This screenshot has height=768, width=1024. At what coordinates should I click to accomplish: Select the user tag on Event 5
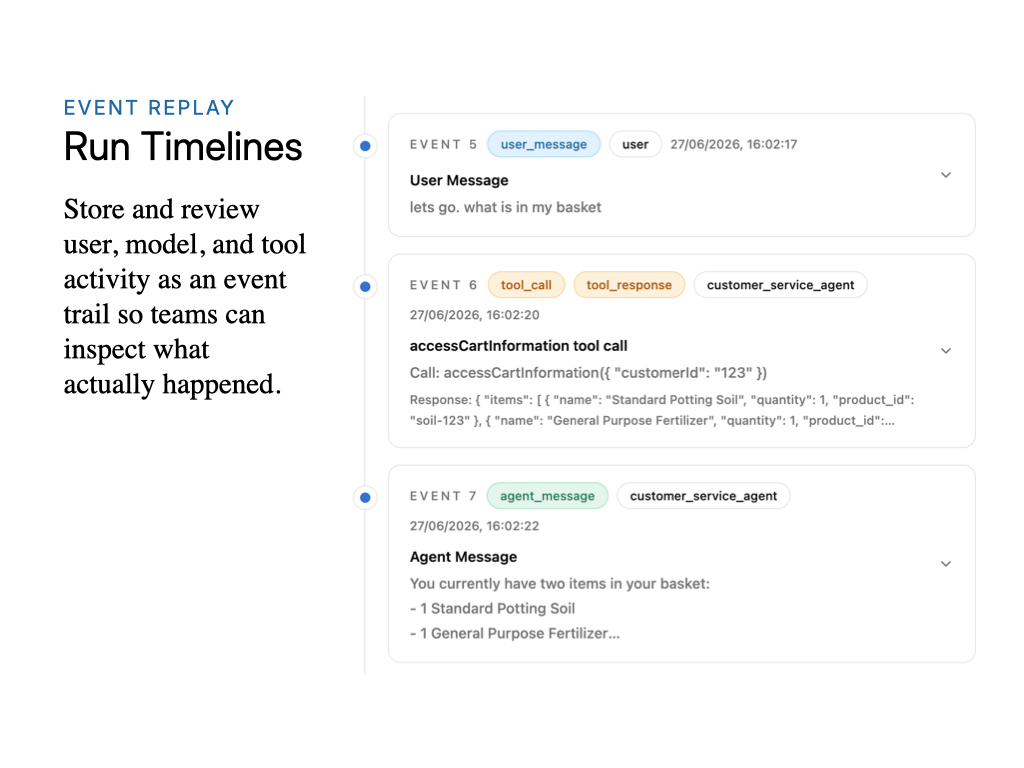635,144
